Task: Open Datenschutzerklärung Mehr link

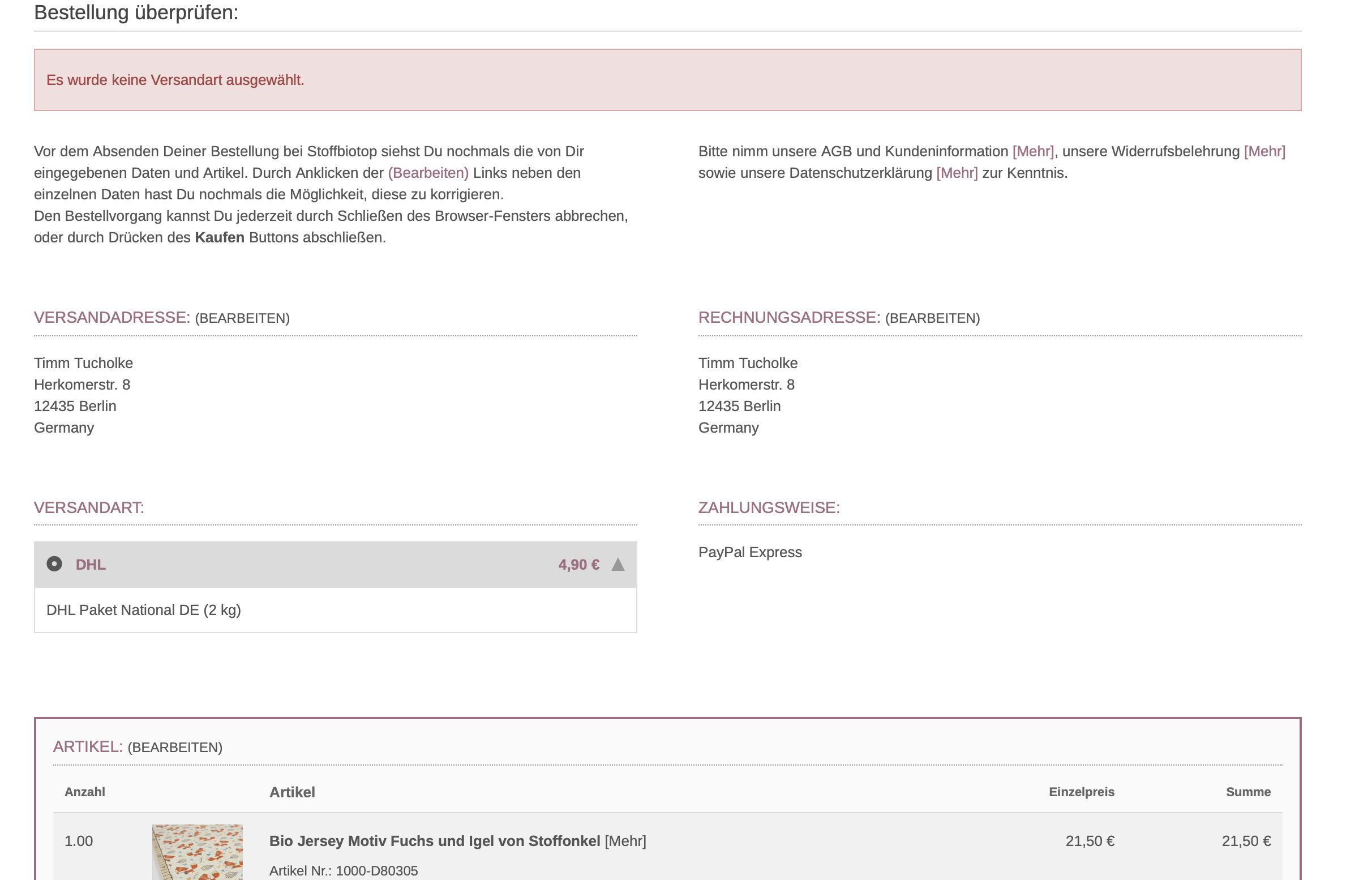Action: pos(956,173)
